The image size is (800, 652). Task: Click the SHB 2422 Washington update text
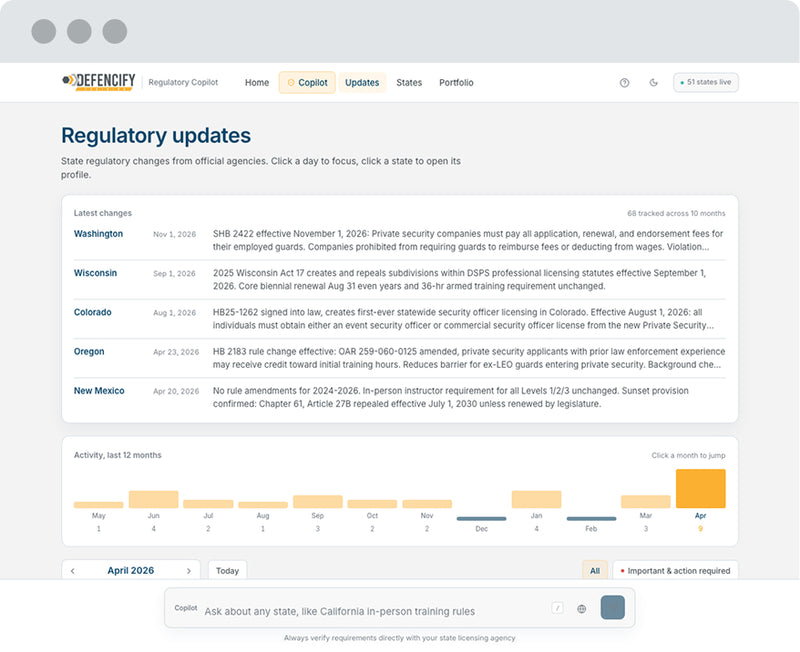click(468, 240)
